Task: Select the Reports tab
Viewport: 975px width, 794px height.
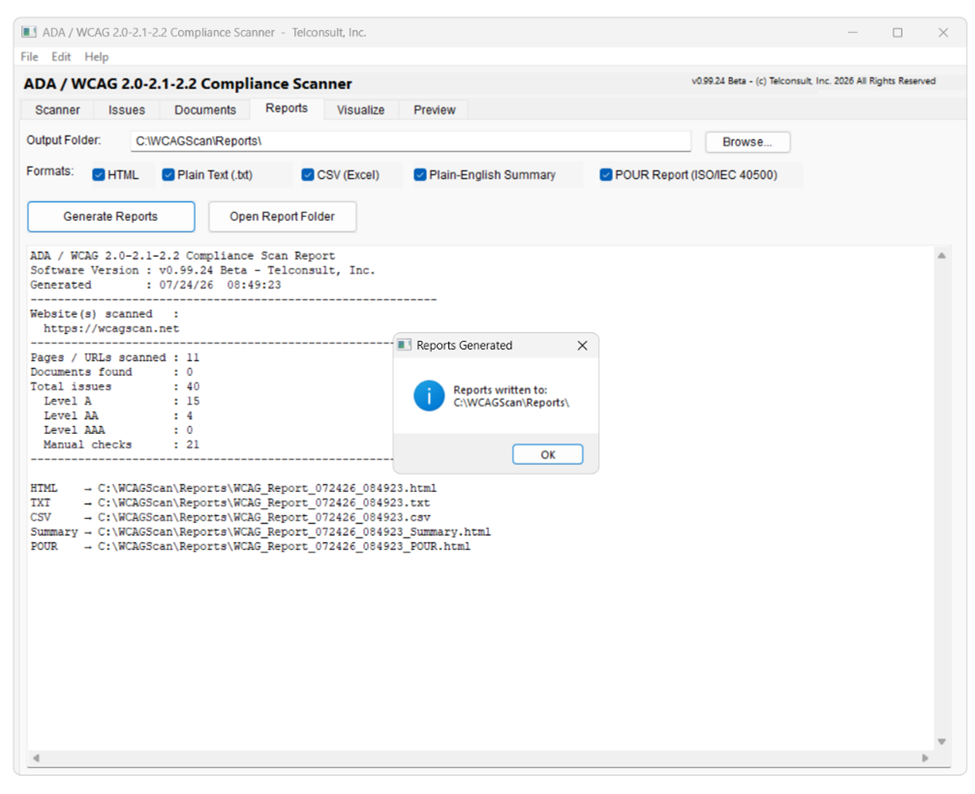Action: (287, 108)
